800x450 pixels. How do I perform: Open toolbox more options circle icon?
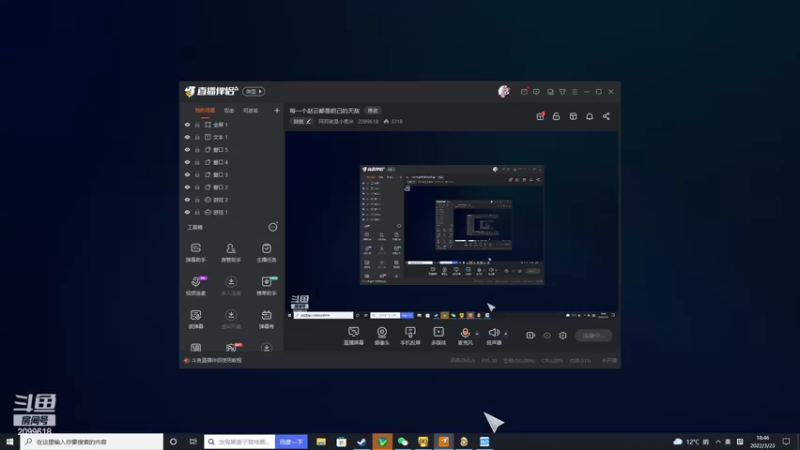pos(273,227)
